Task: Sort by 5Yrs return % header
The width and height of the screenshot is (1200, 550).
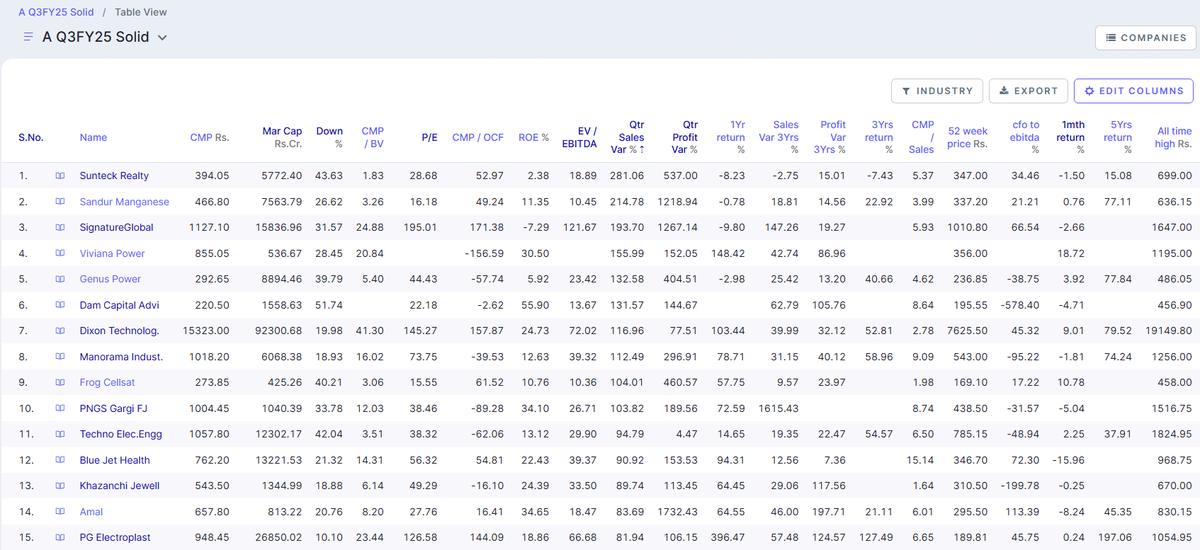Action: tap(1117, 138)
